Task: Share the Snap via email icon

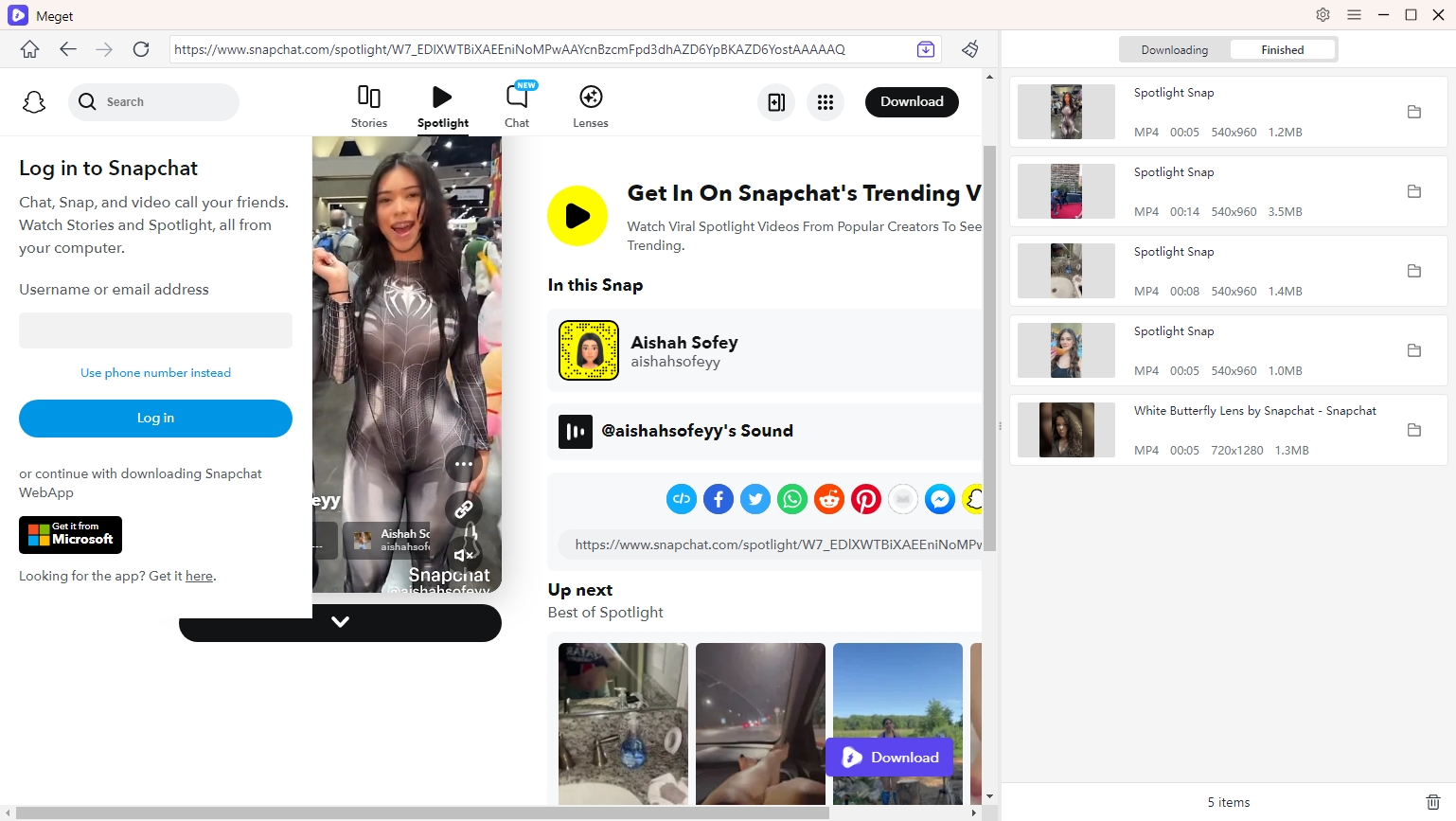Action: coord(903,499)
